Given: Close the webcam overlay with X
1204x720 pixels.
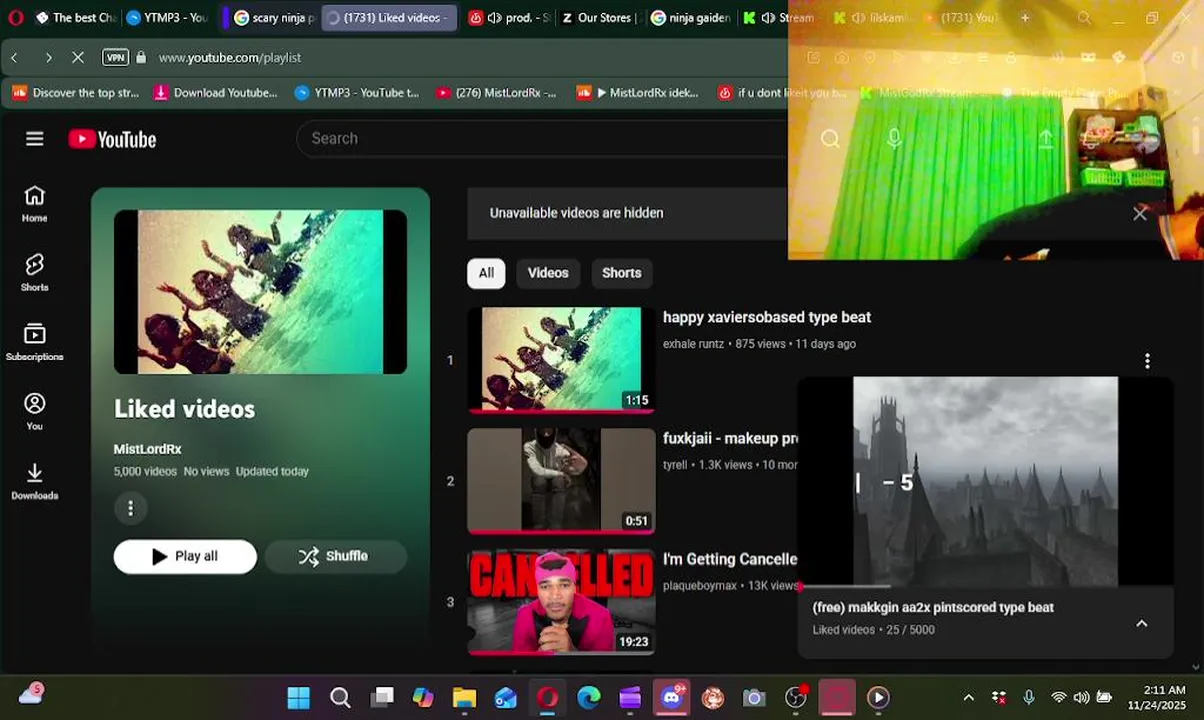Looking at the screenshot, I should pos(1140,213).
